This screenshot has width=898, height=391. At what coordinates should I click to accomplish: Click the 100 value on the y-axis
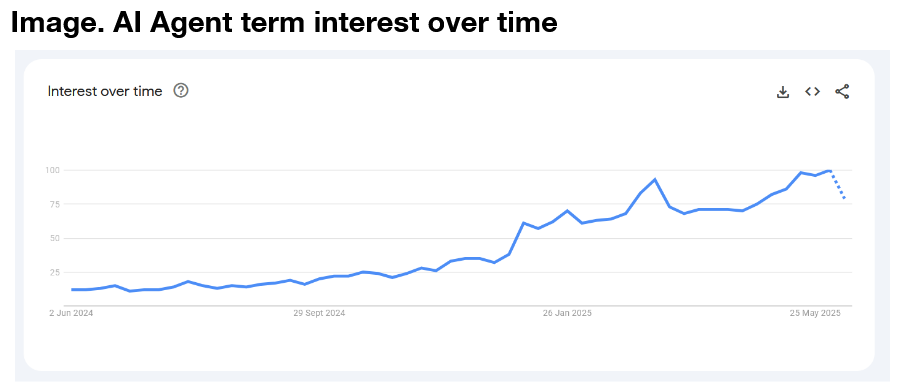coord(53,170)
